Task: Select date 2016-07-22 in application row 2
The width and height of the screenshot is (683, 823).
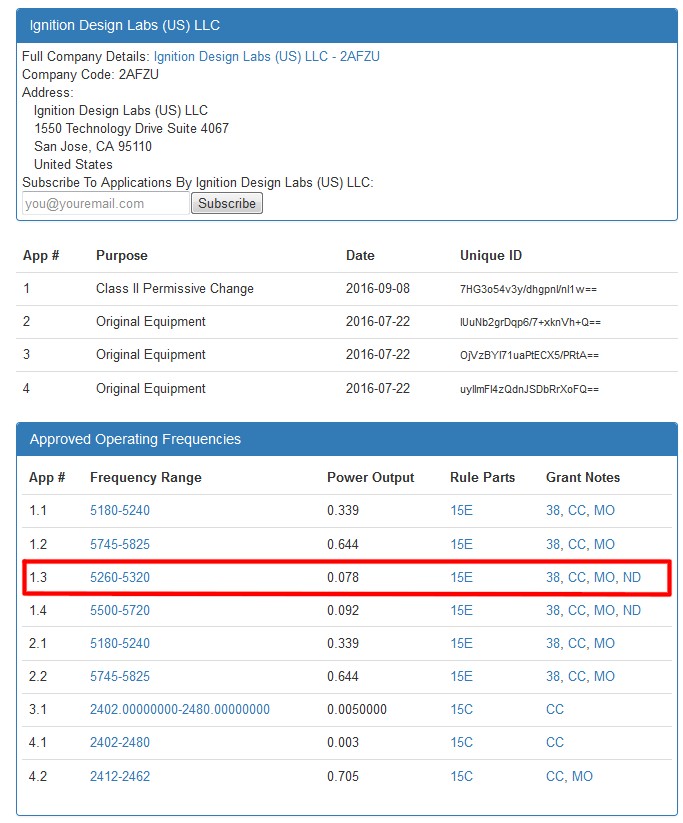Action: coord(377,322)
